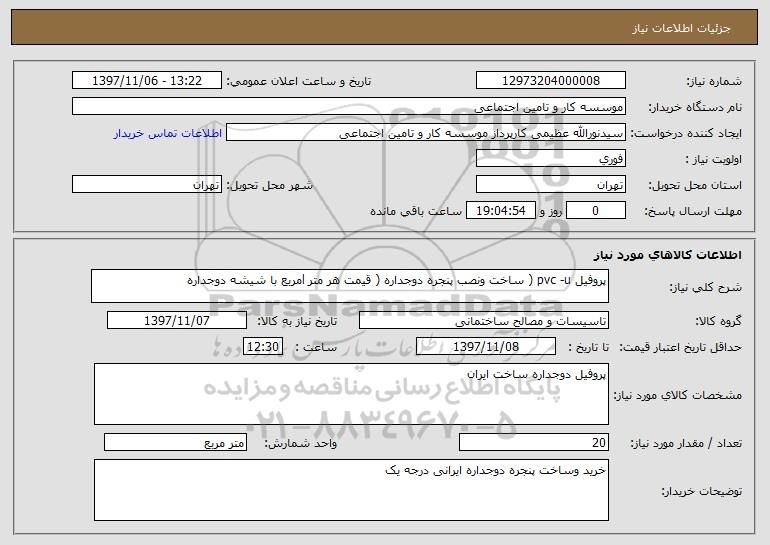Click the general need description text box
This screenshot has height=545, width=770.
coord(350,286)
